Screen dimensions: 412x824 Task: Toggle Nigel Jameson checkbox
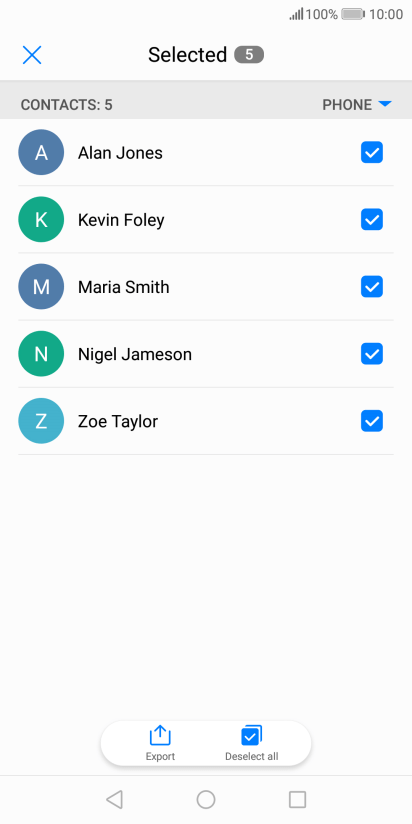coord(372,354)
